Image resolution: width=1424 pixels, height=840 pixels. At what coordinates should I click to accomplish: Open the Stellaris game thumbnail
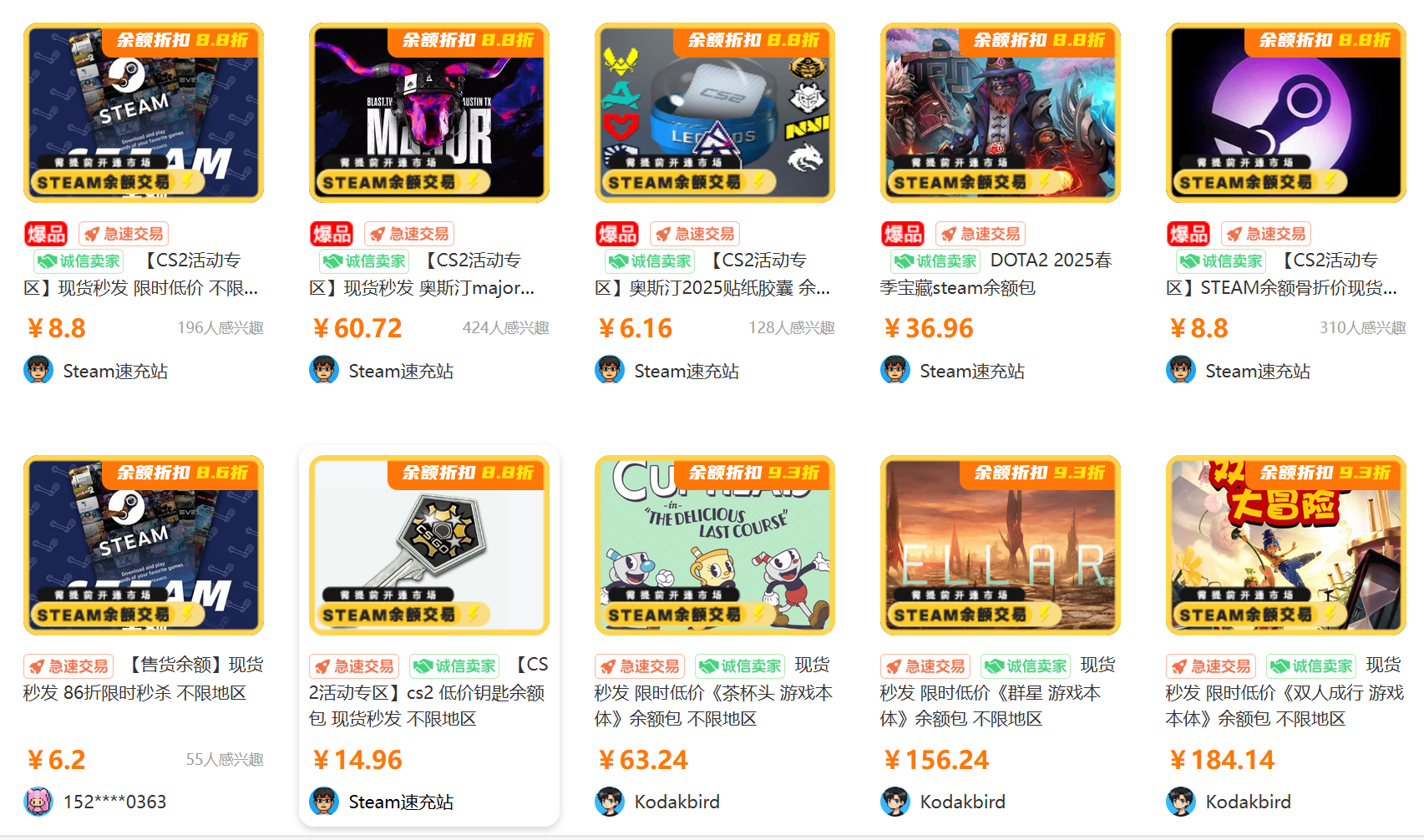(x=1001, y=545)
